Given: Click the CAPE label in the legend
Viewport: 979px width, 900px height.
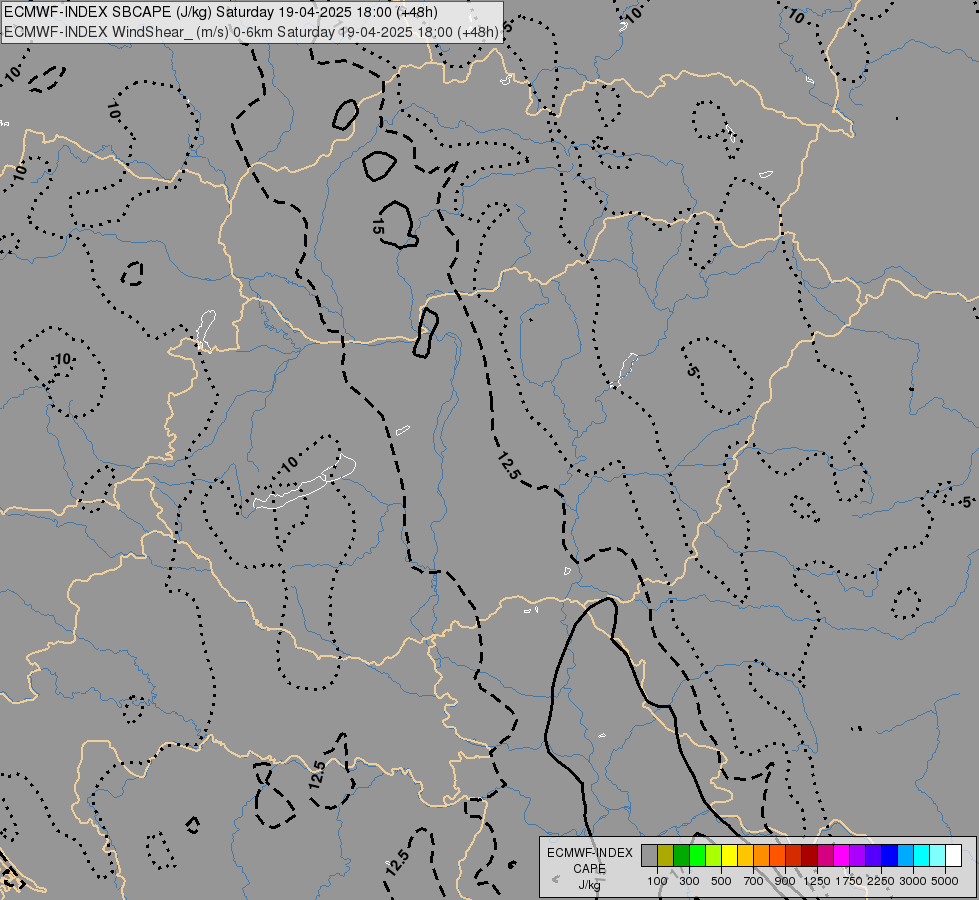Looking at the screenshot, I should (x=589, y=869).
